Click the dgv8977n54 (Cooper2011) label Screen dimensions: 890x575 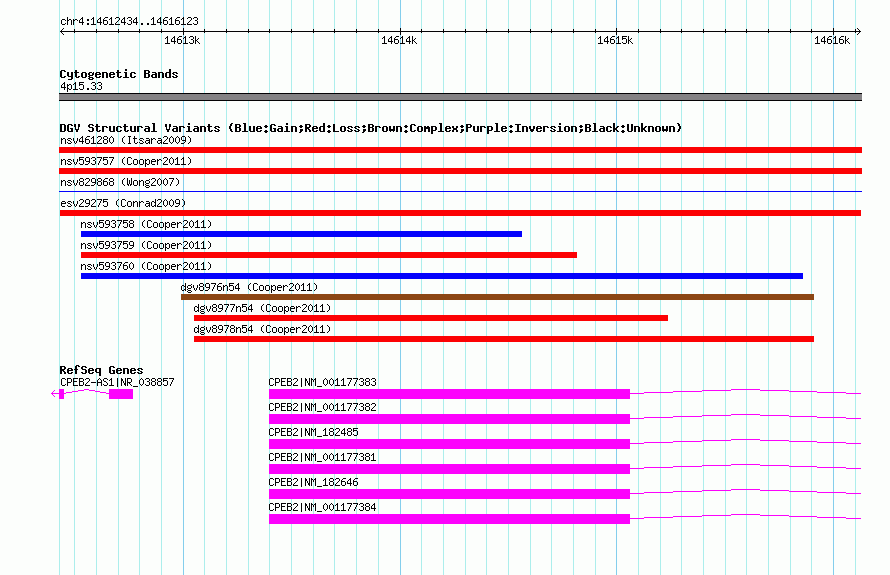[x=262, y=308]
